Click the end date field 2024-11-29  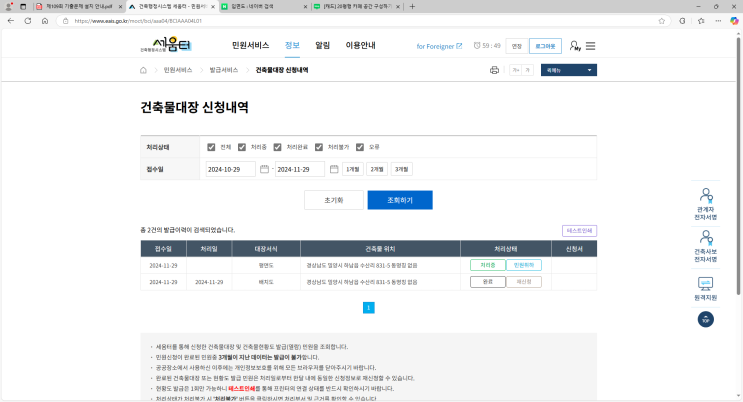point(299,169)
